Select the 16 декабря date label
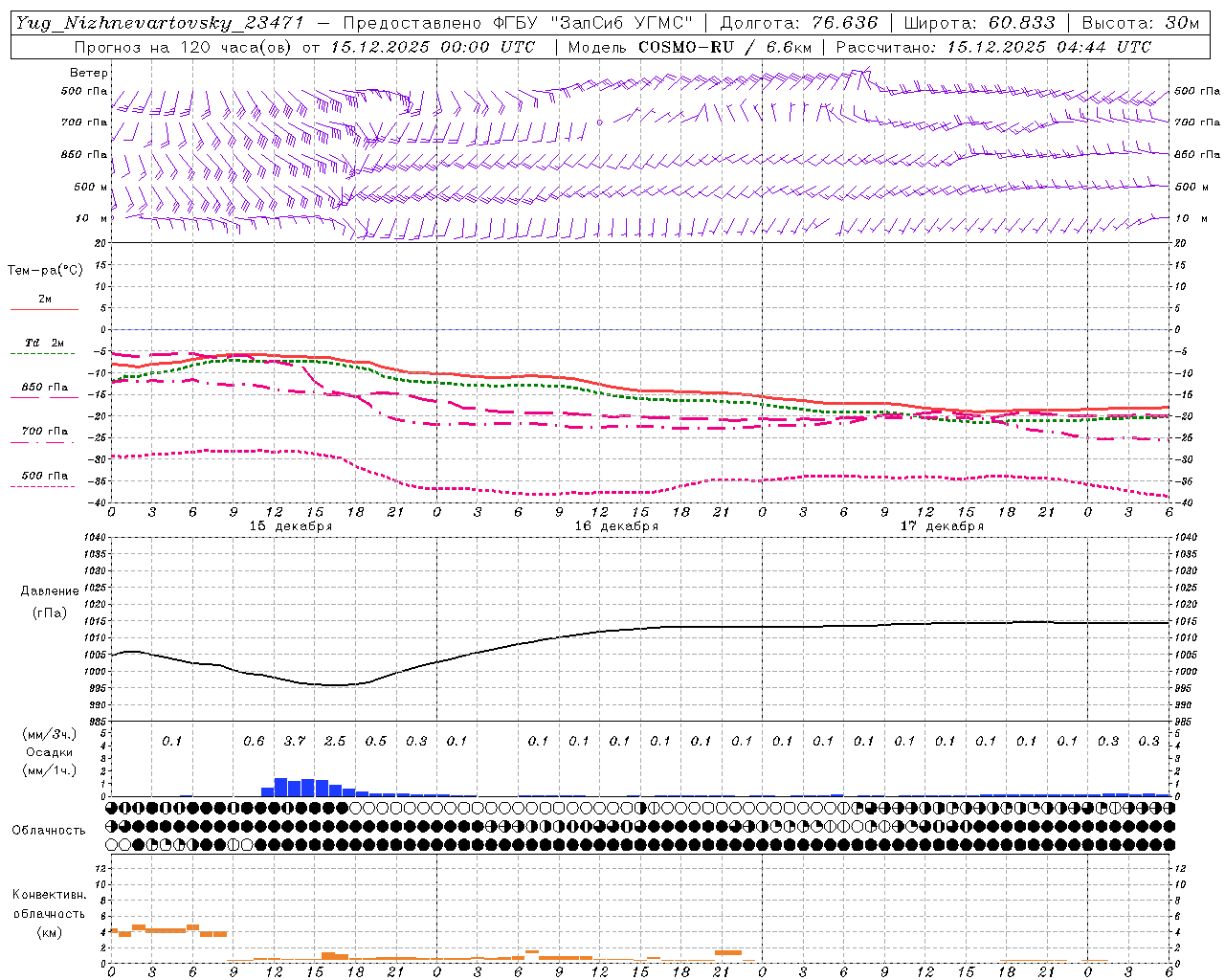 point(616,526)
